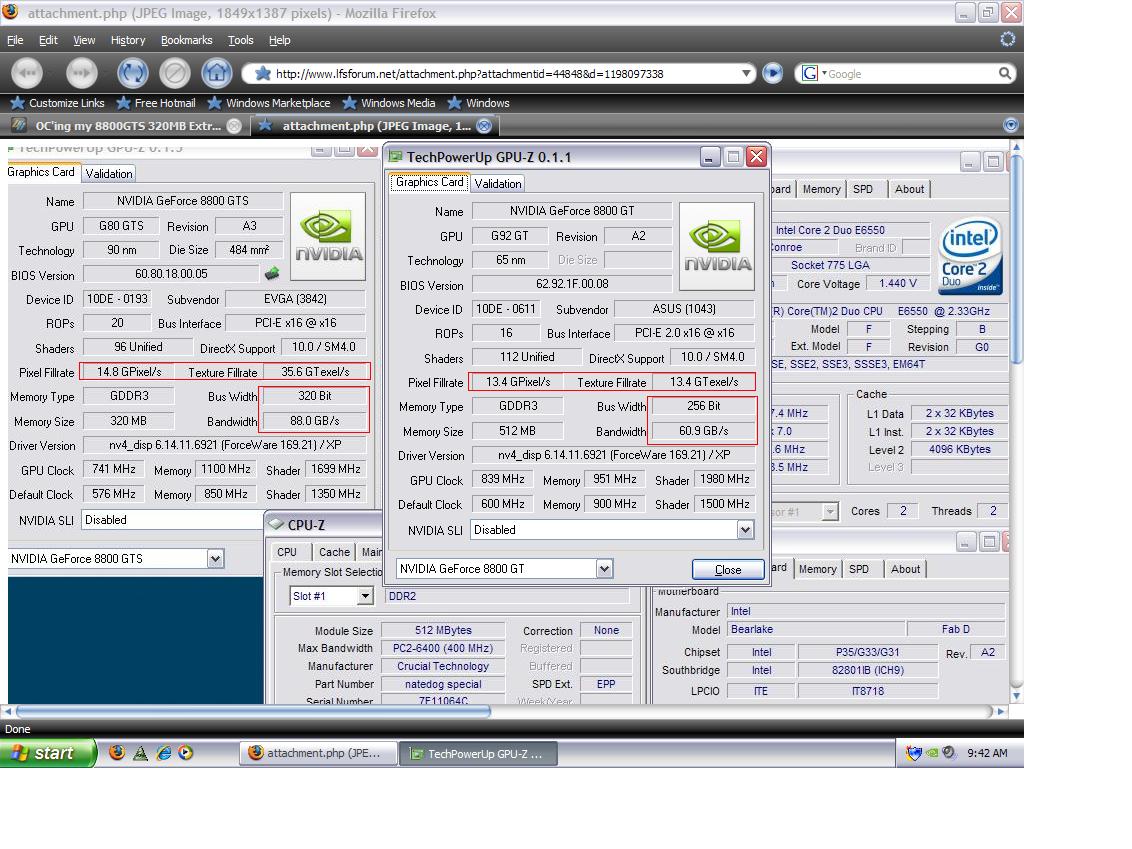The width and height of the screenshot is (1132, 849).
Task: Open the History menu
Action: 128,40
